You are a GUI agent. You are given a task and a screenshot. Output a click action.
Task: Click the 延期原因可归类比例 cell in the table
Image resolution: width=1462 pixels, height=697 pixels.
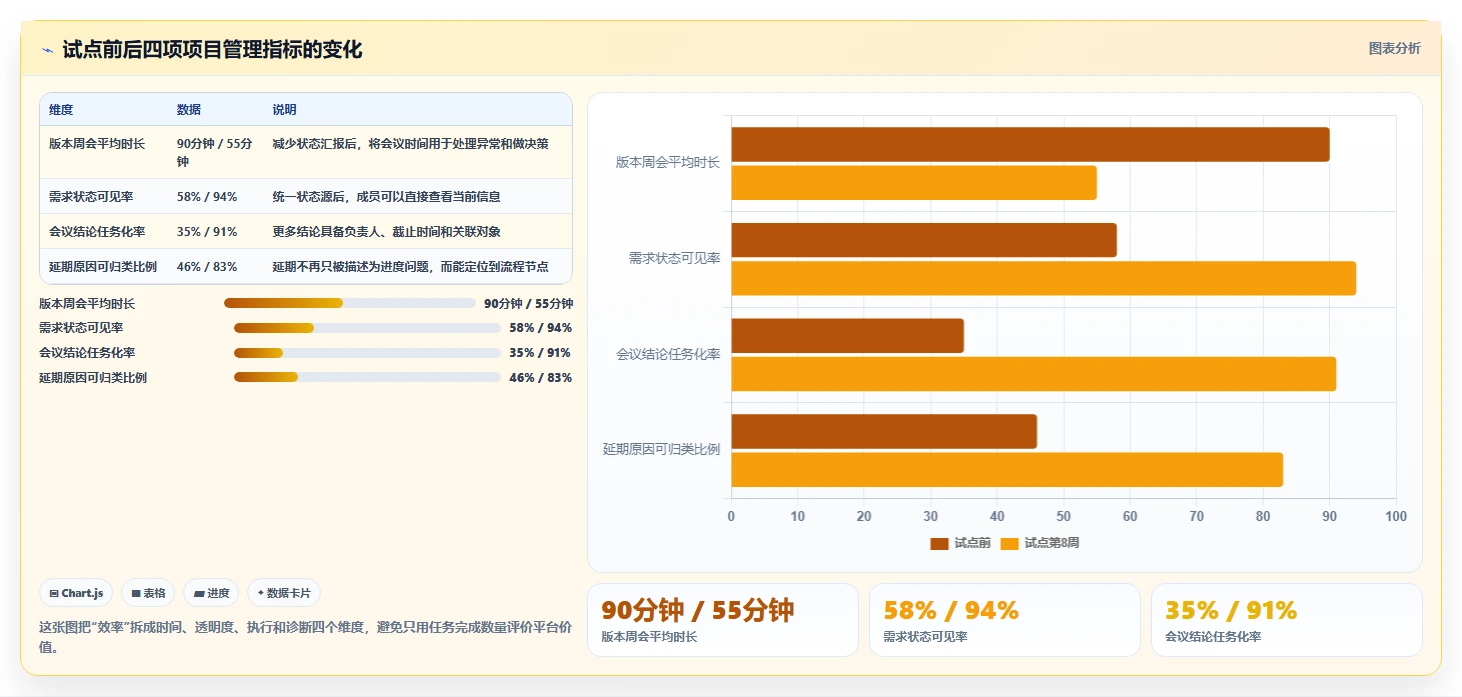[103, 267]
